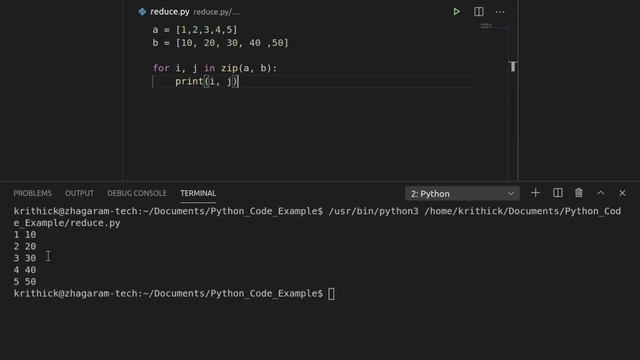Screen dimensions: 640x360
Task: Click the editor vertical scrollbar marker
Action: coord(513,67)
